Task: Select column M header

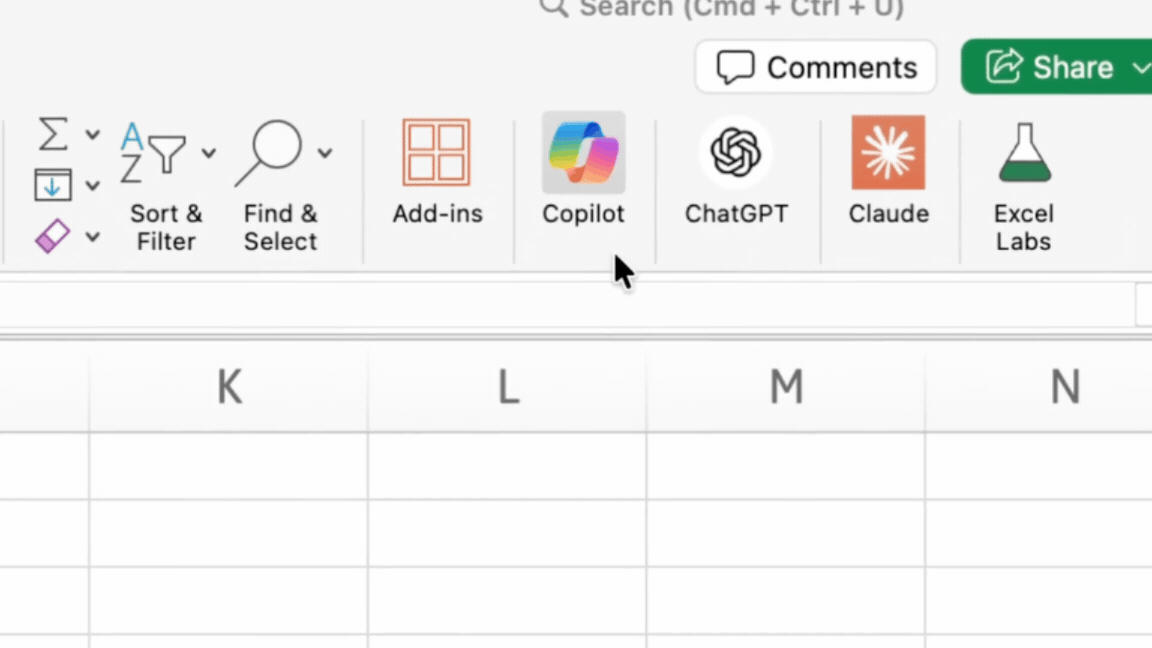Action: 786,387
